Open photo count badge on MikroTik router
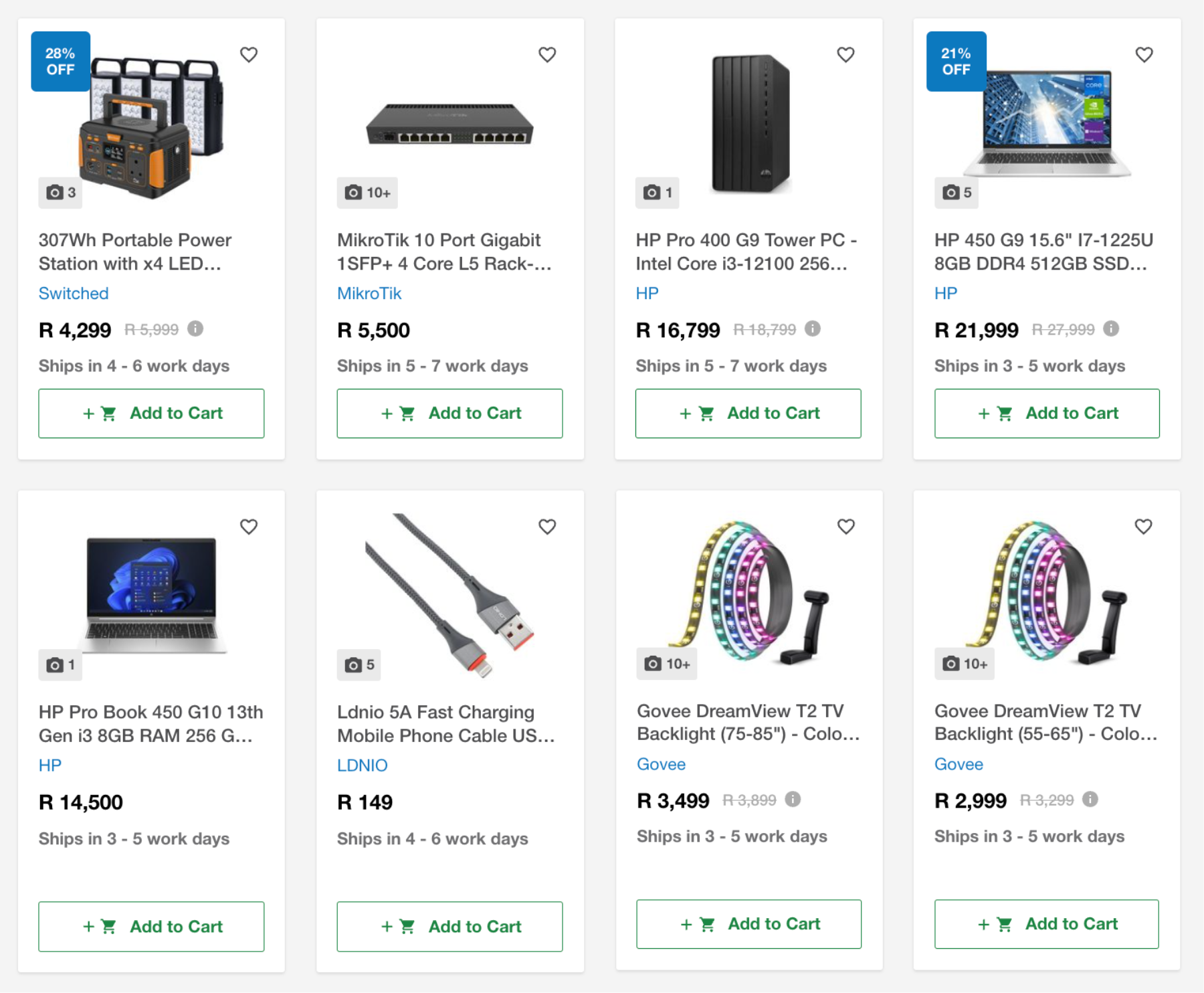Image resolution: width=1204 pixels, height=993 pixels. (367, 193)
